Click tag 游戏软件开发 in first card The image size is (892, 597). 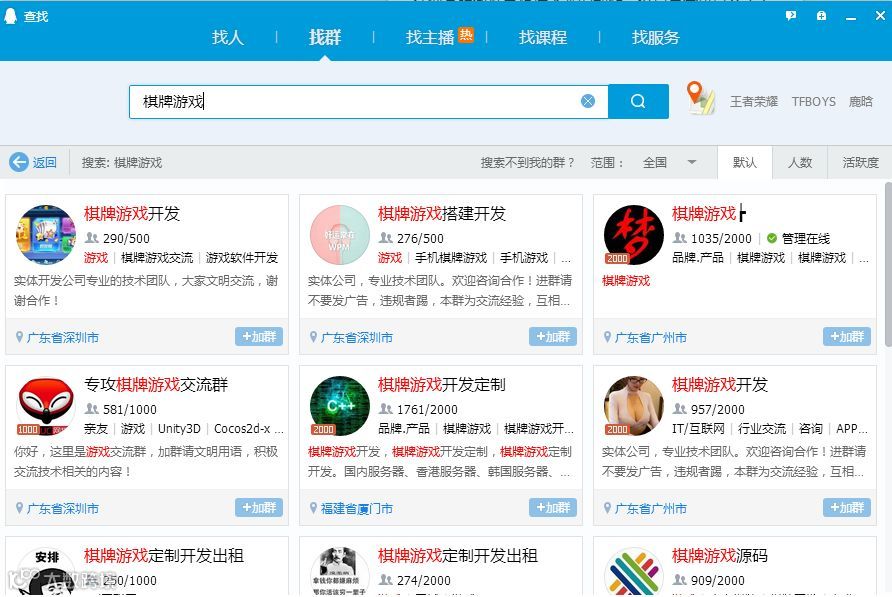(242, 258)
